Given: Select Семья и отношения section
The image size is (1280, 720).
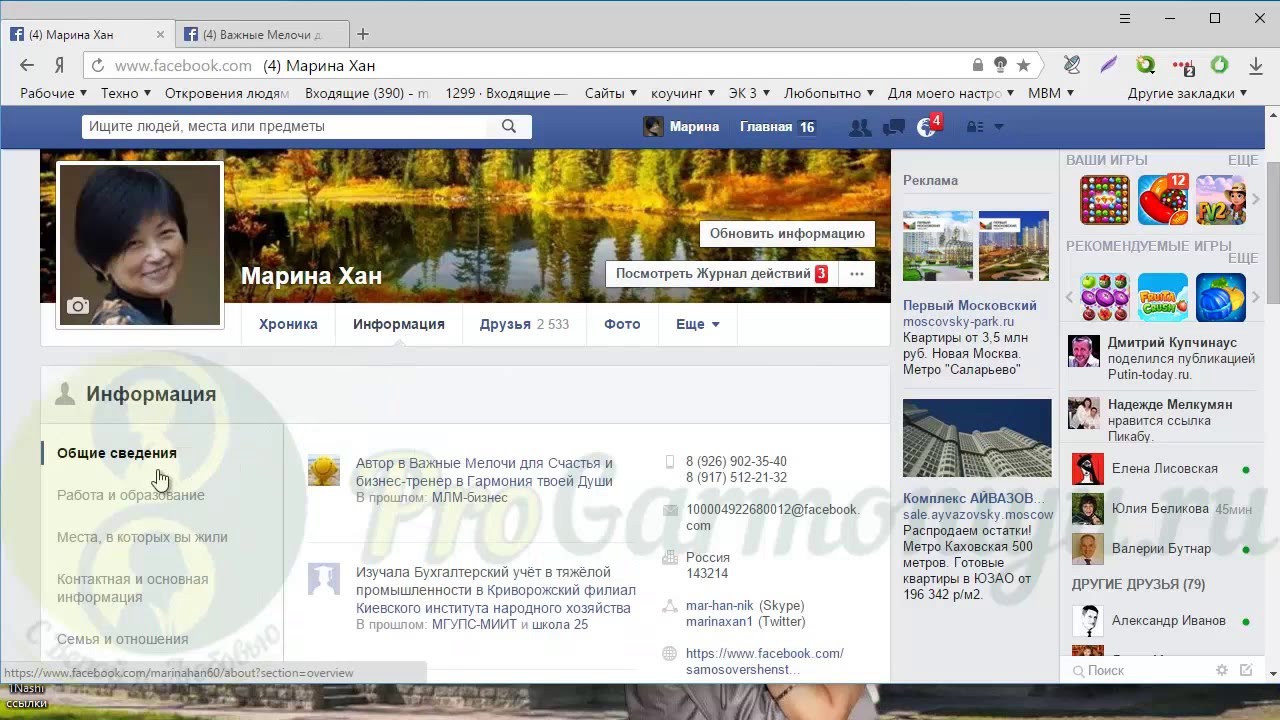Looking at the screenshot, I should click(x=122, y=639).
